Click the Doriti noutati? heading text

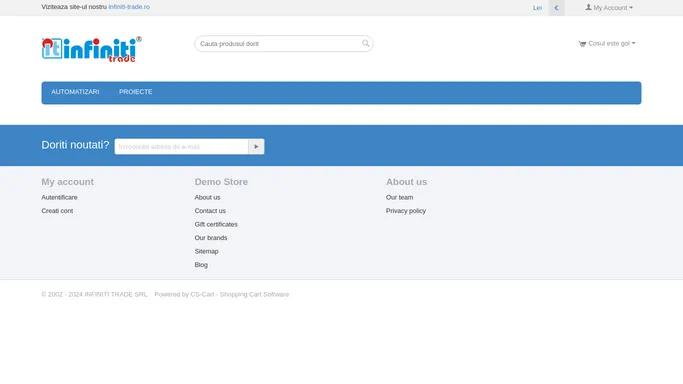[x=75, y=145]
